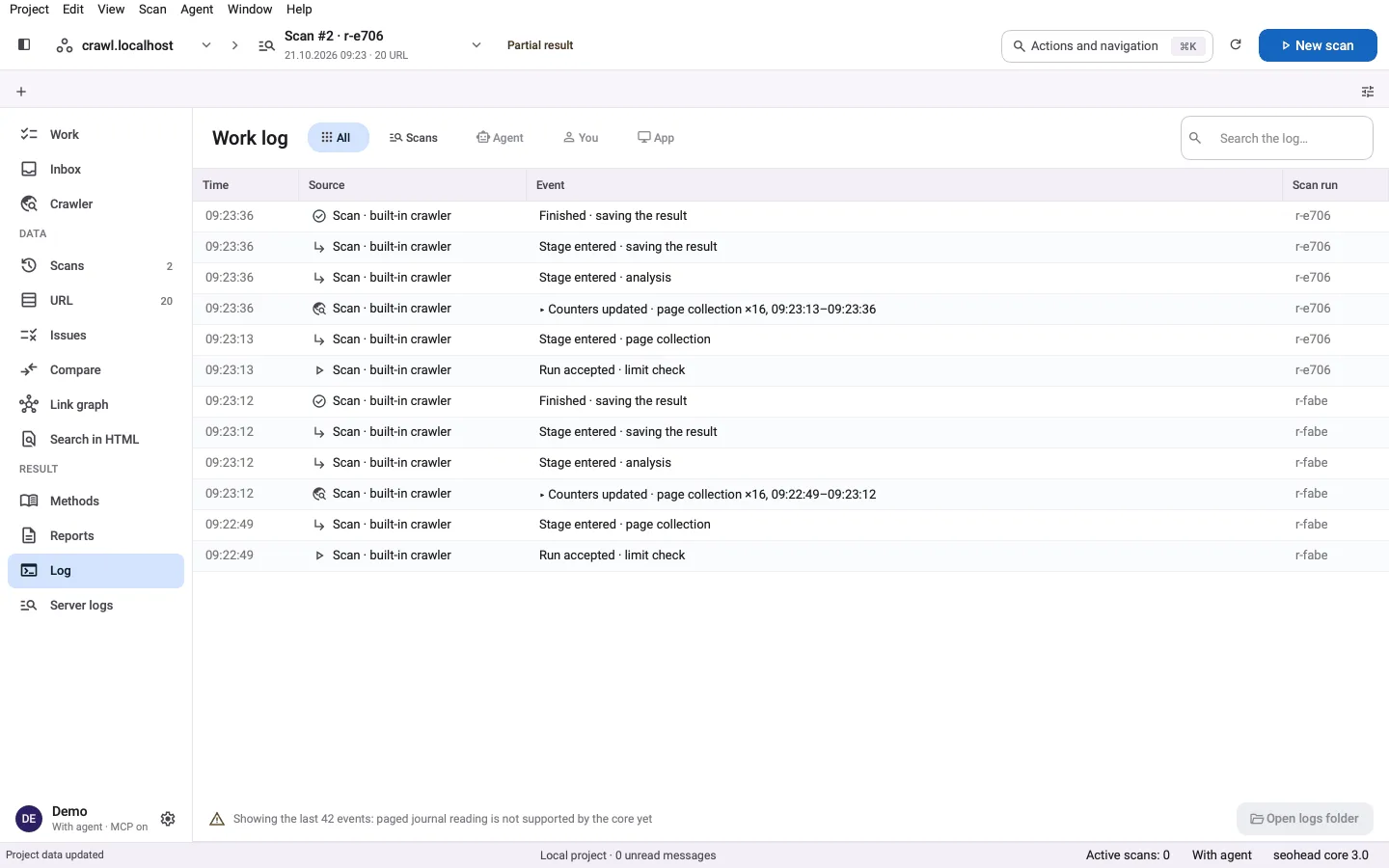
Task: Filter log by Scans
Action: click(414, 138)
